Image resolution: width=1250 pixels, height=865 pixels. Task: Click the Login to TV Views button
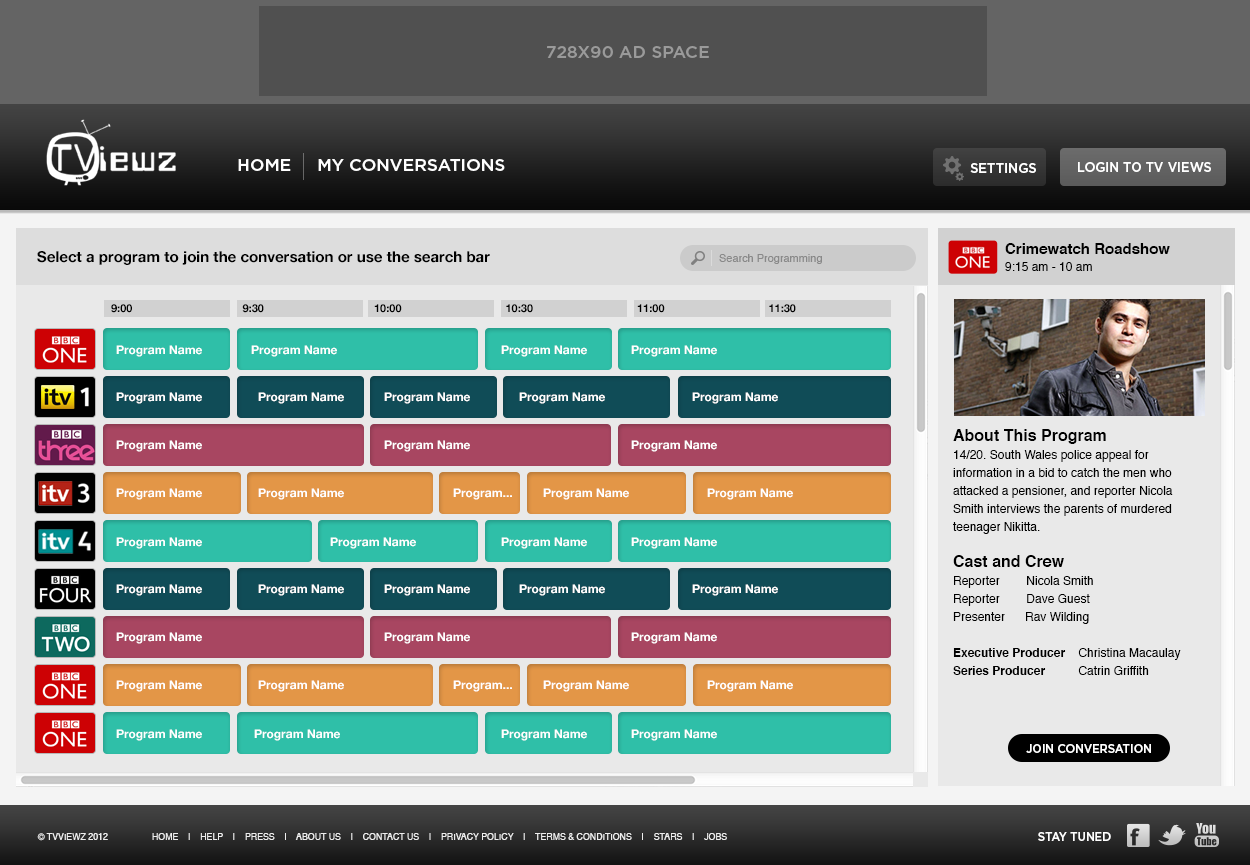pos(1143,167)
